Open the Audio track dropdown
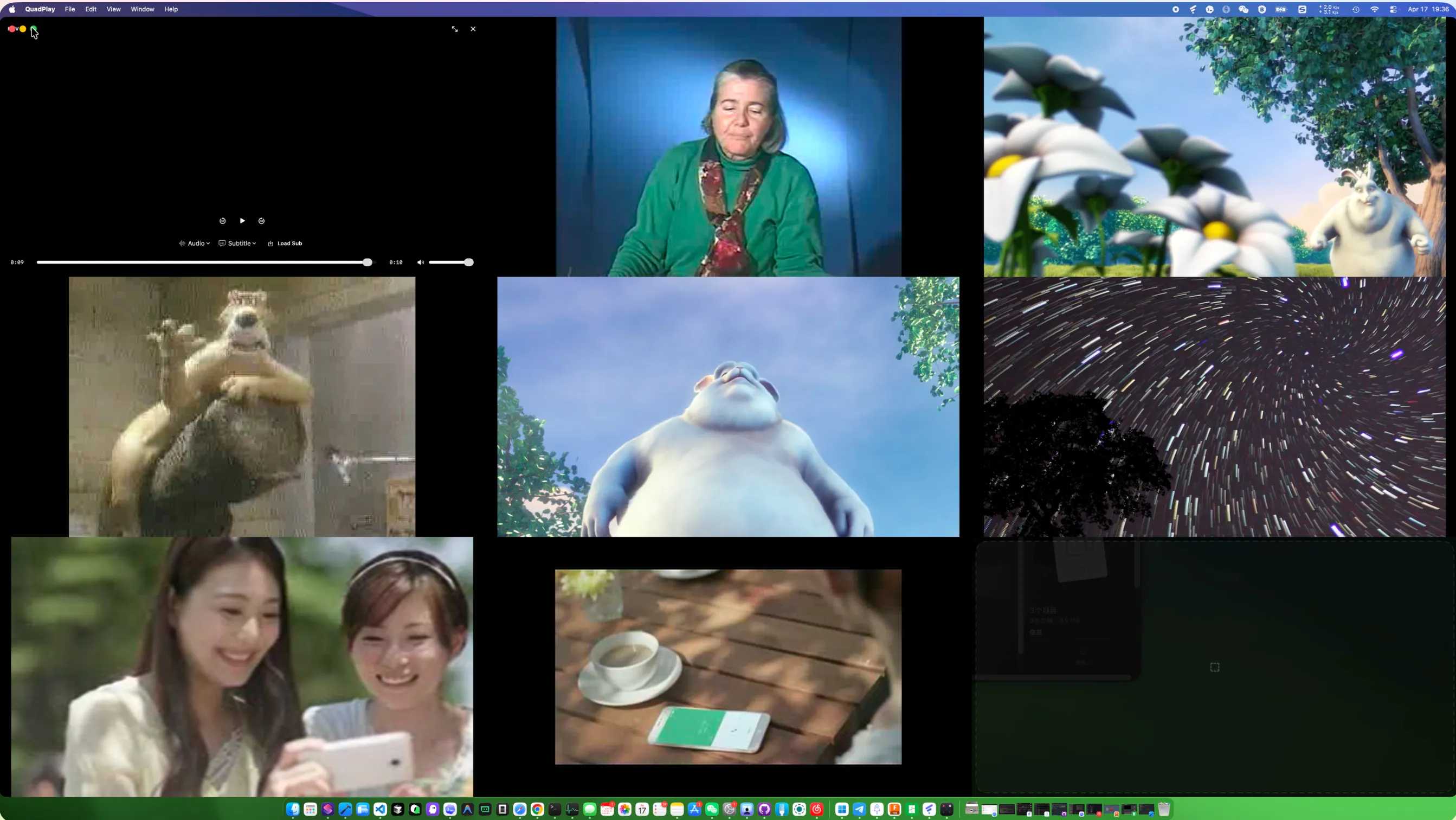The height and width of the screenshot is (820, 1456). point(195,243)
